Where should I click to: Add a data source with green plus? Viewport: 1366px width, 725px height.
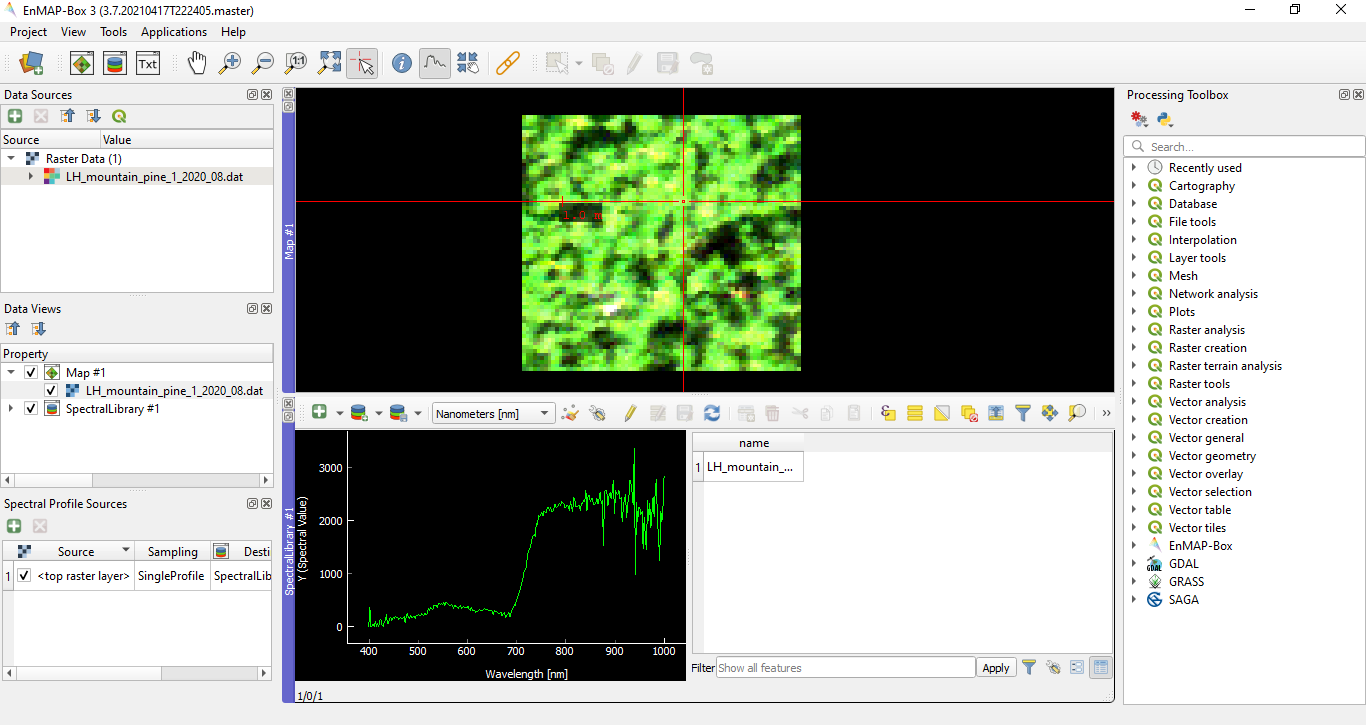(15, 116)
